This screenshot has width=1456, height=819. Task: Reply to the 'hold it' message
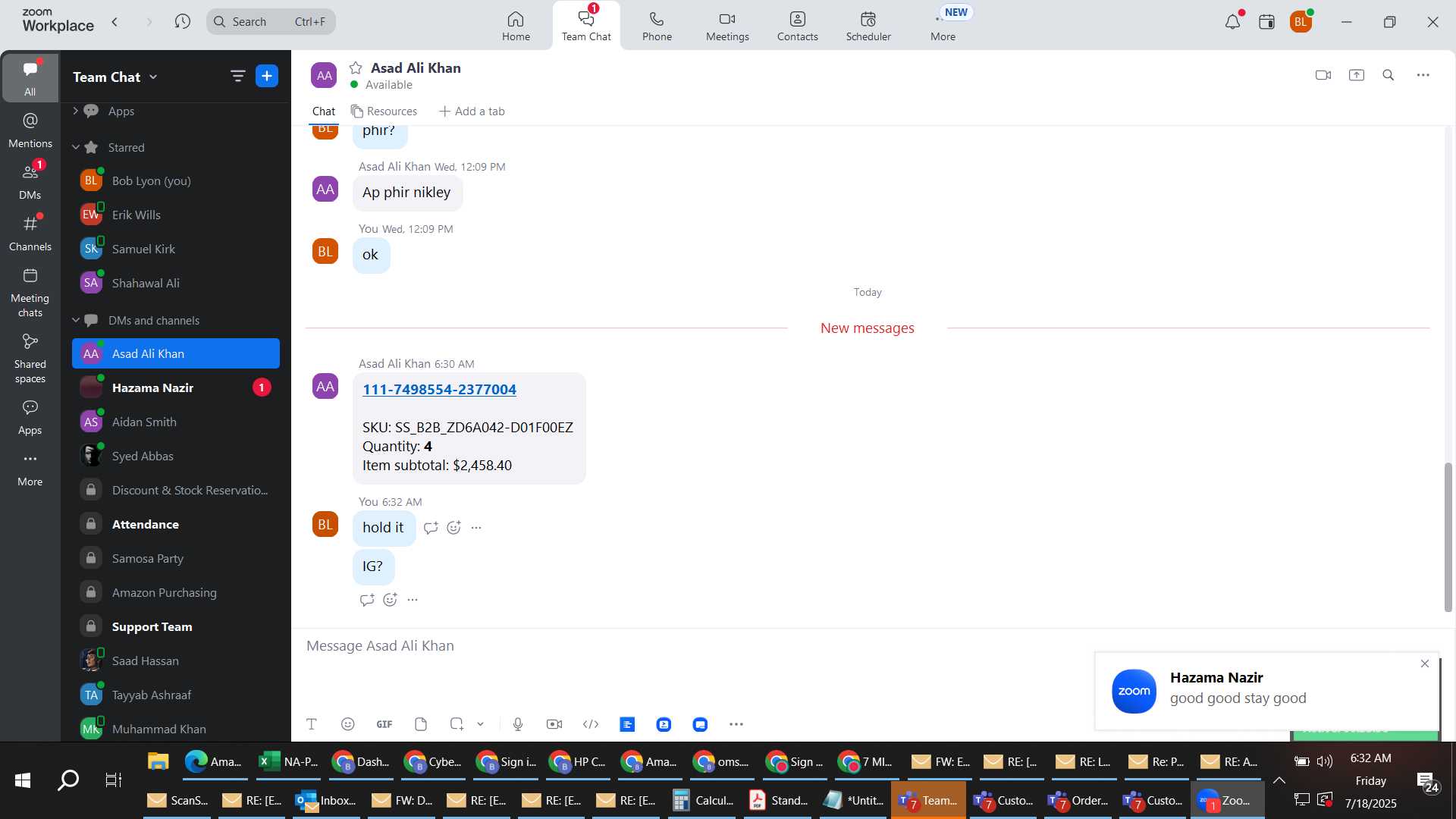click(x=431, y=528)
